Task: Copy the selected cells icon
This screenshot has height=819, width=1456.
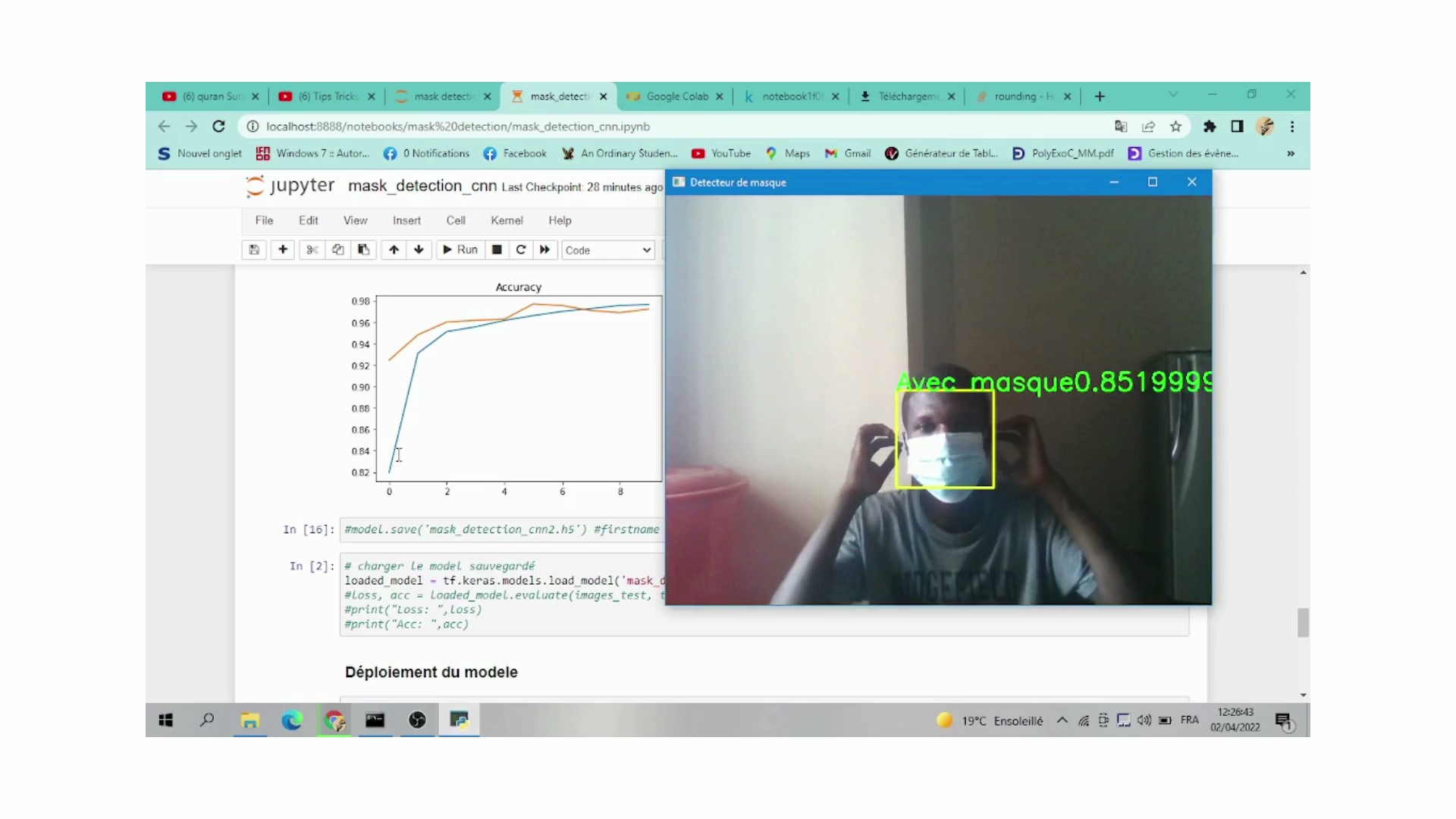Action: pyautogui.click(x=338, y=249)
